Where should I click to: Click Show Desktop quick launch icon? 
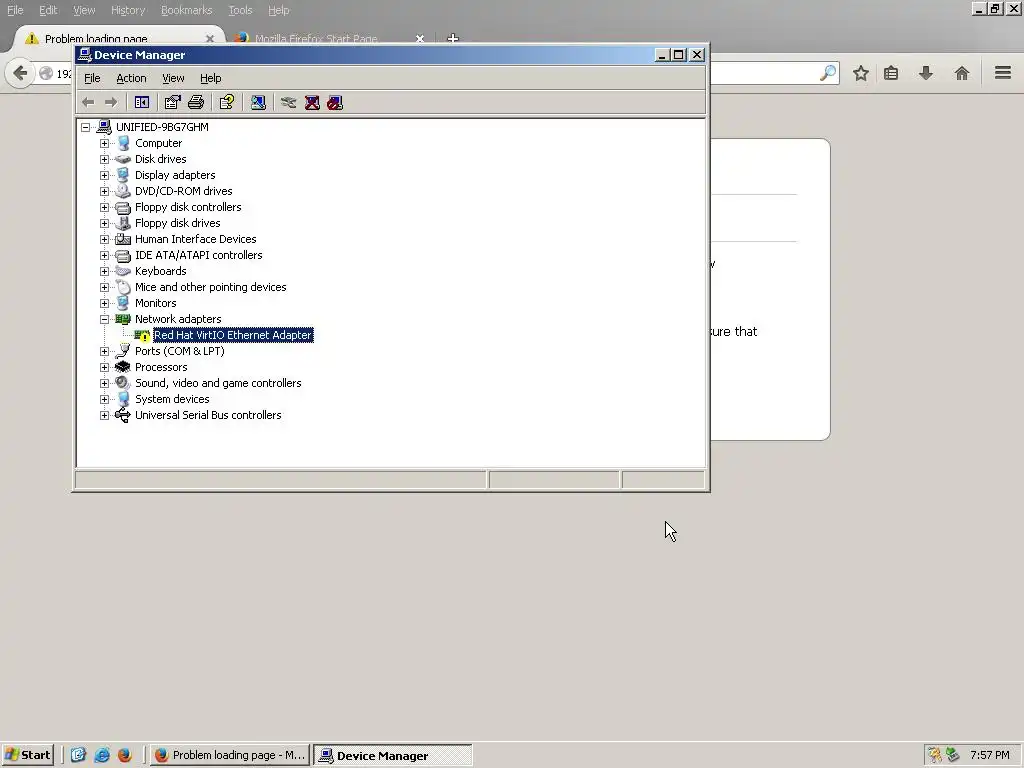point(78,755)
